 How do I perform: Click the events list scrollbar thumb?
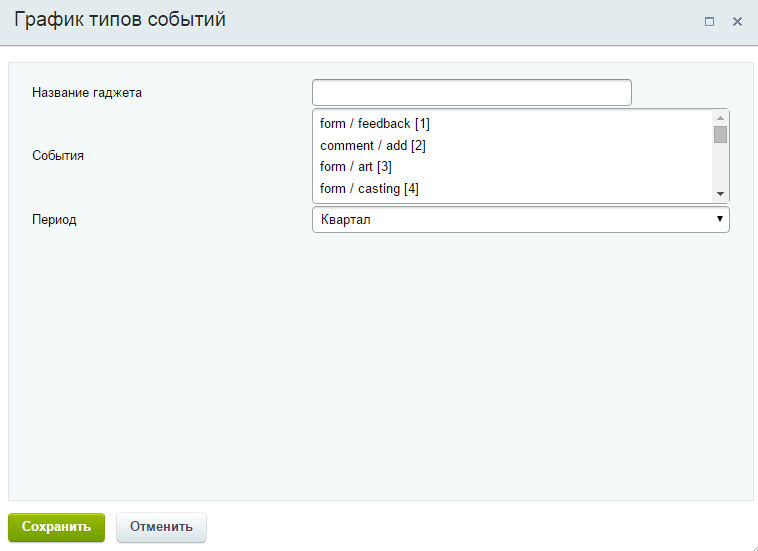pyautogui.click(x=720, y=135)
